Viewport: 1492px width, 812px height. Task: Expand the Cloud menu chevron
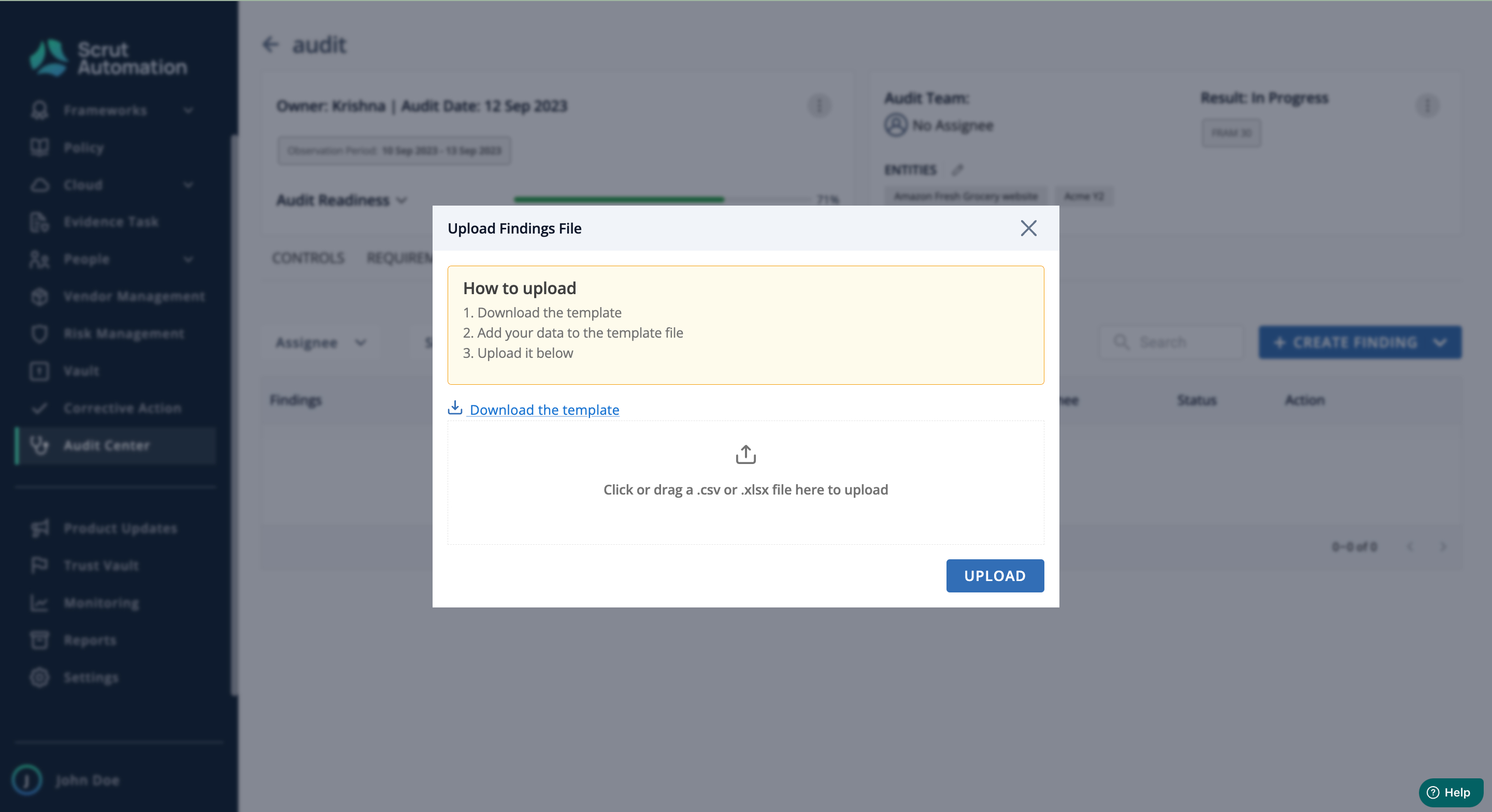(x=188, y=185)
